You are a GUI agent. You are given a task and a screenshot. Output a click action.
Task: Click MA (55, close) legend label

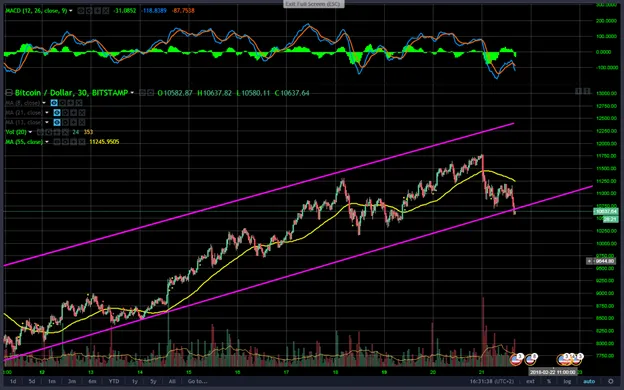pyautogui.click(x=24, y=142)
